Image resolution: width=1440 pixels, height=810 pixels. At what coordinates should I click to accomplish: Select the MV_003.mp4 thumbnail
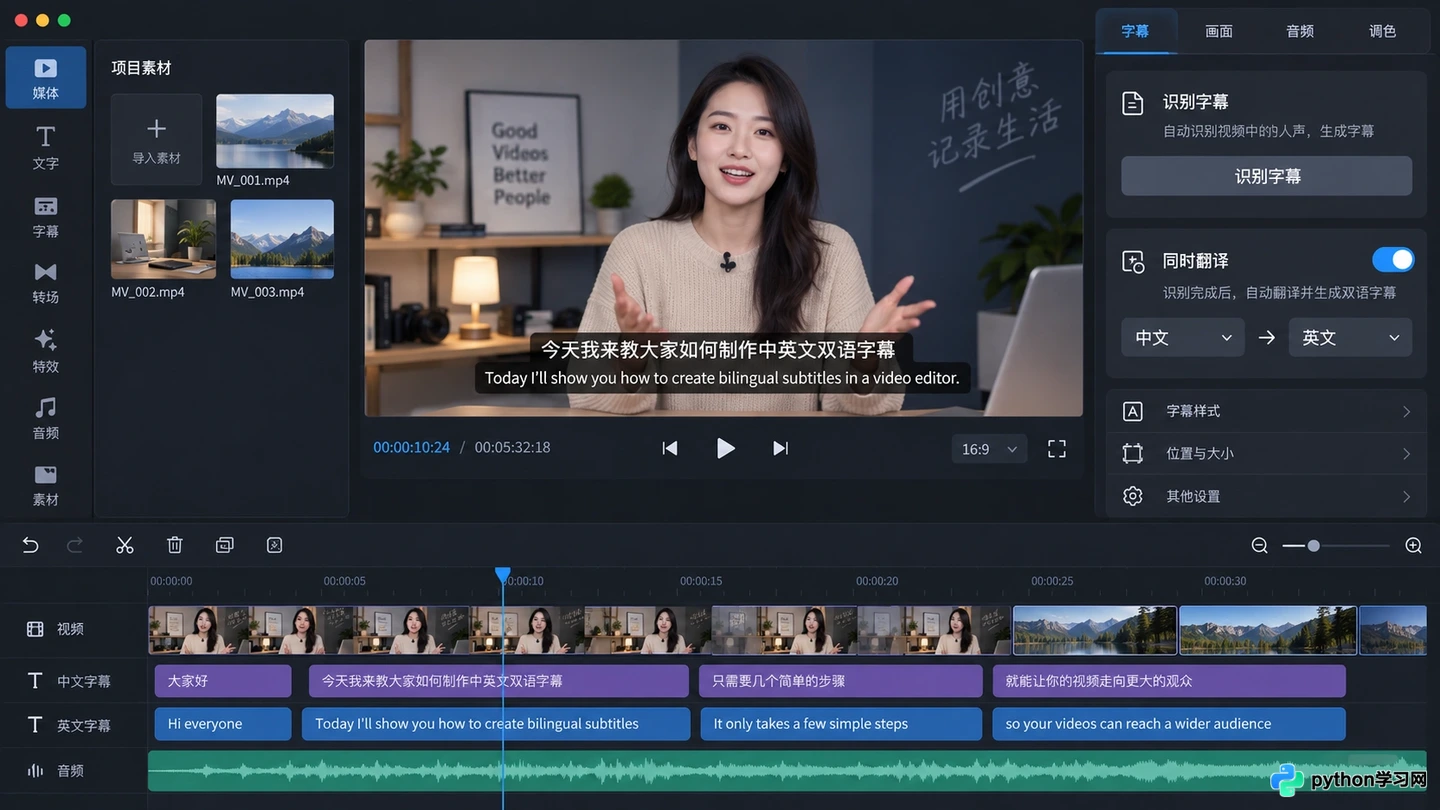click(x=282, y=239)
